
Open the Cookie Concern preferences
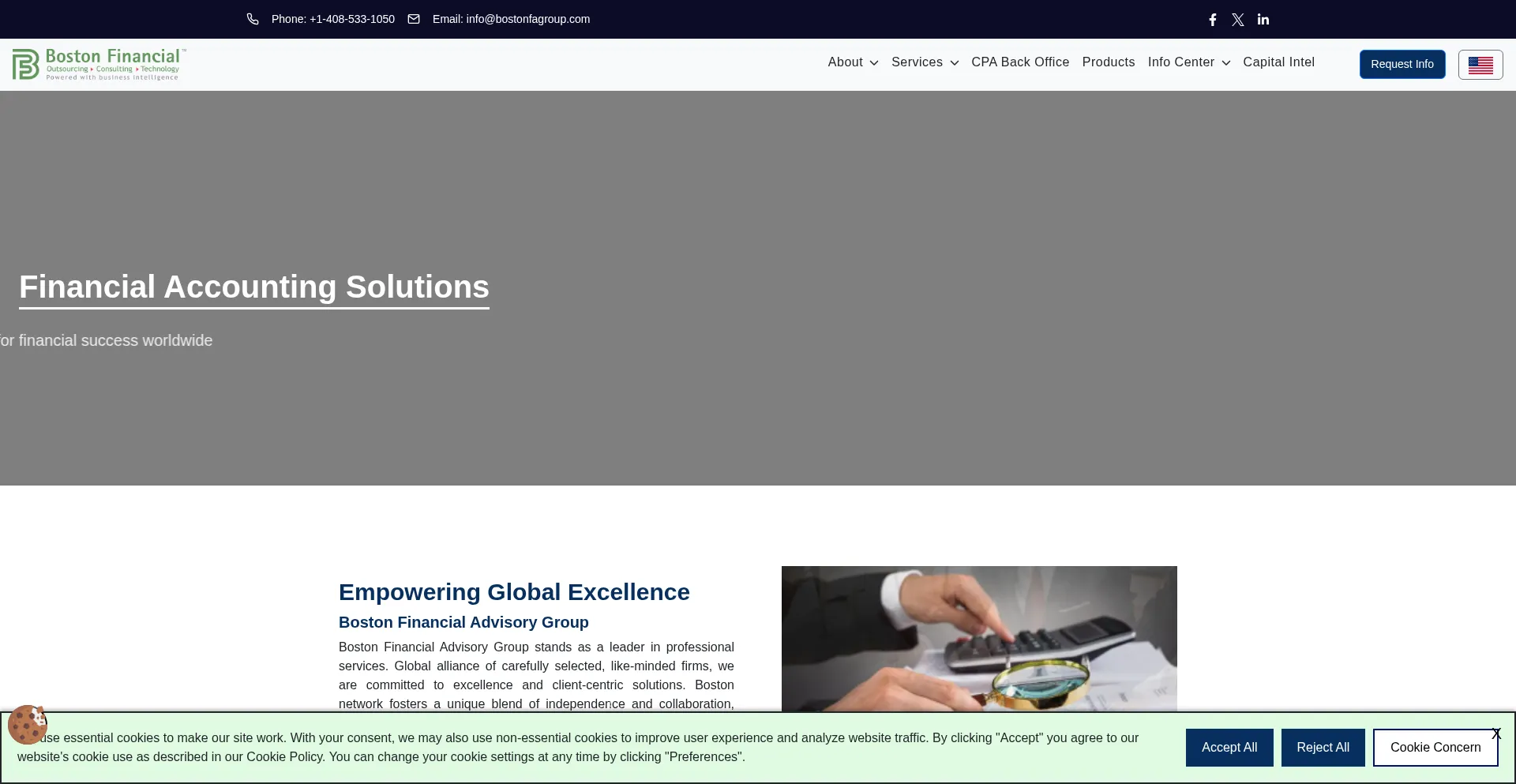coord(1434,748)
